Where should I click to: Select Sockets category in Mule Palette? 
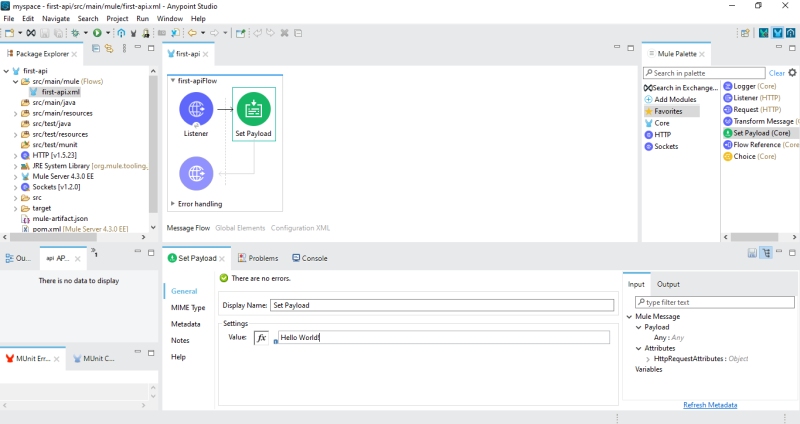click(662, 146)
